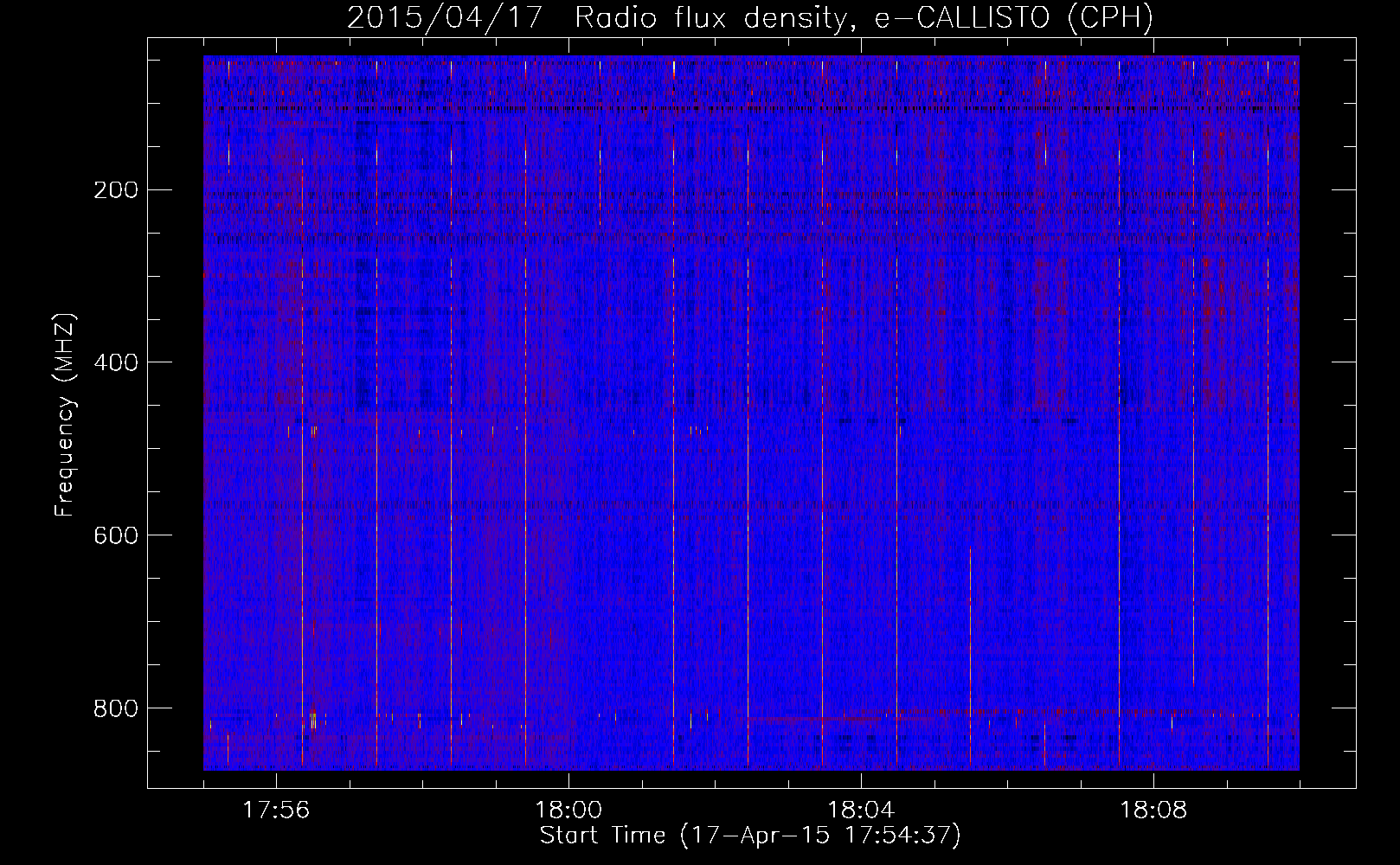
Task: Click the 600 MHz frequency tick label
Action: tap(115, 535)
